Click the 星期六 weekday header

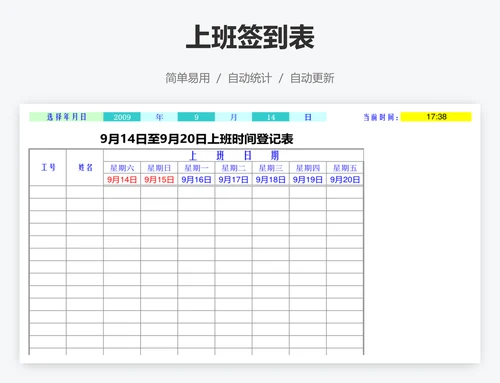122,168
